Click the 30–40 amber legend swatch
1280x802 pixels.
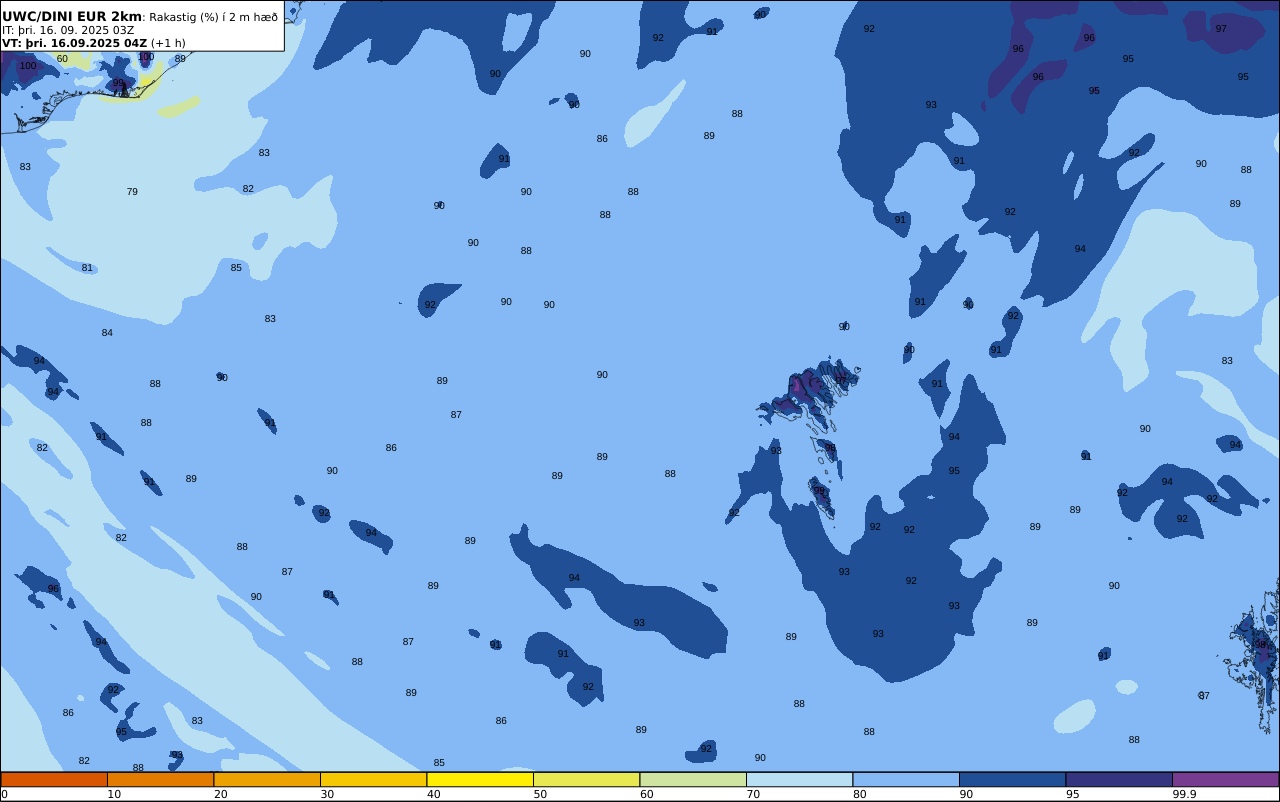click(373, 779)
